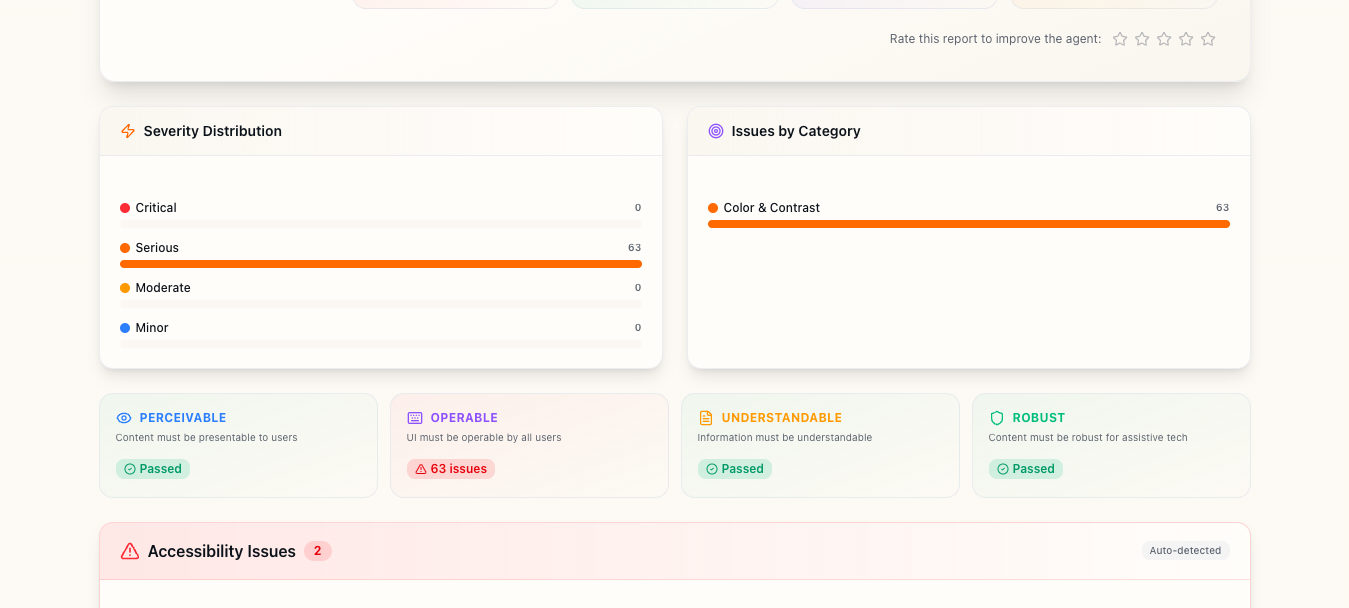
Task: Rate the report one star
Action: click(1120, 39)
